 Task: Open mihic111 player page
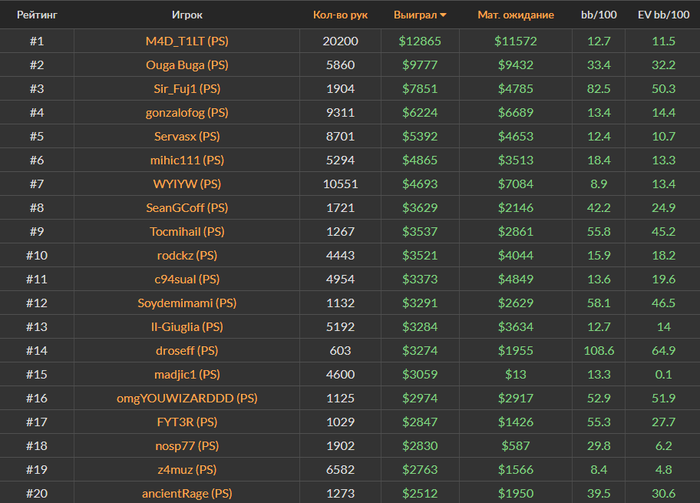[x=187, y=160]
